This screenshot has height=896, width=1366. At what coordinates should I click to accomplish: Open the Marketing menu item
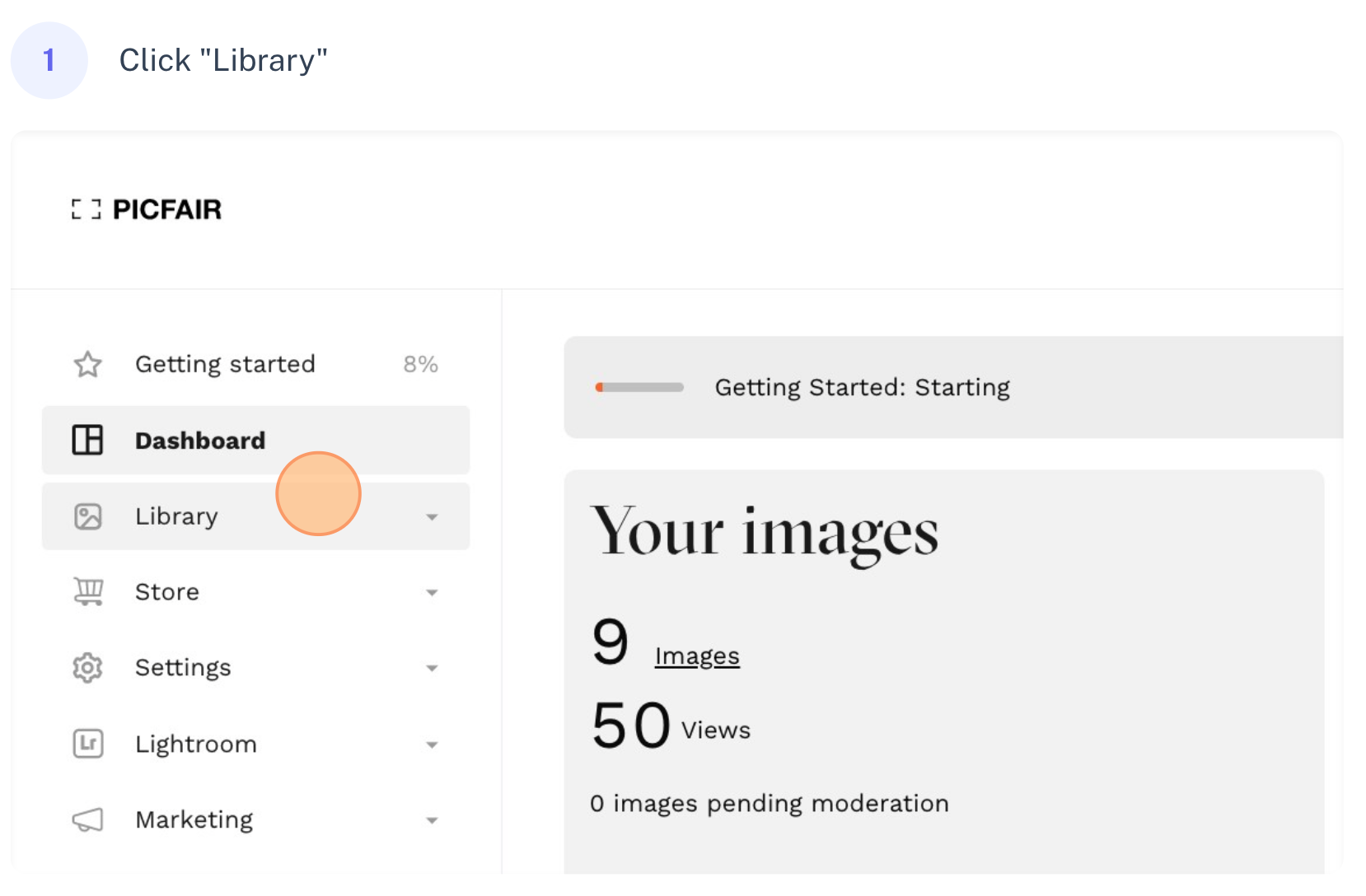(255, 819)
